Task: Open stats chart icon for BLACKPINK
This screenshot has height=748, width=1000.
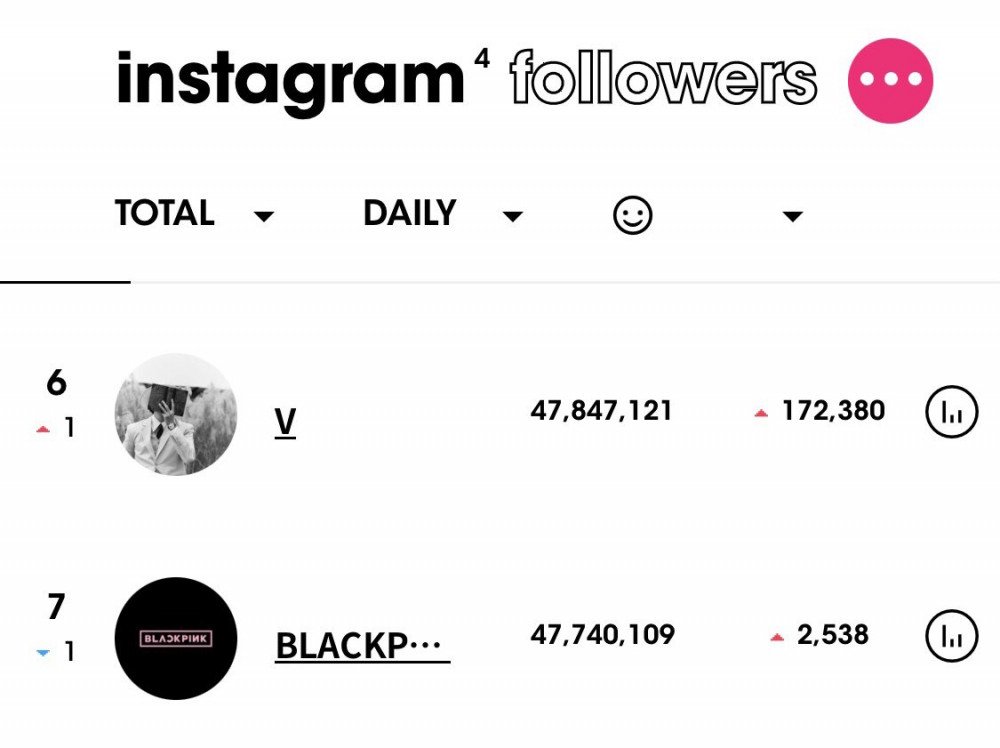Action: [x=951, y=635]
